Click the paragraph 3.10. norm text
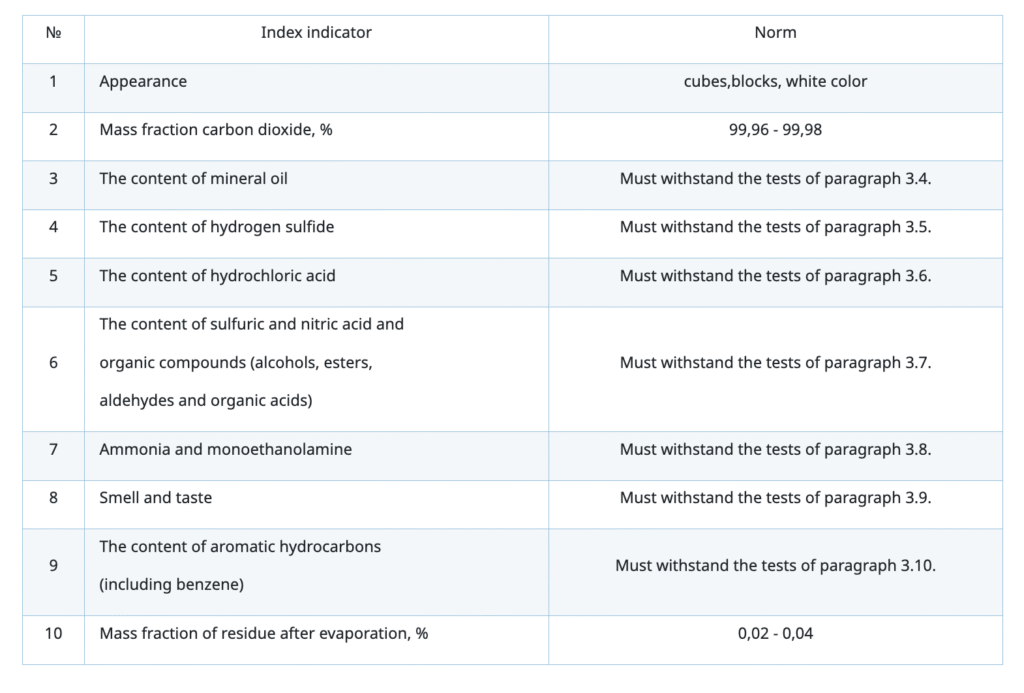The height and width of the screenshot is (693, 1024). (775, 566)
